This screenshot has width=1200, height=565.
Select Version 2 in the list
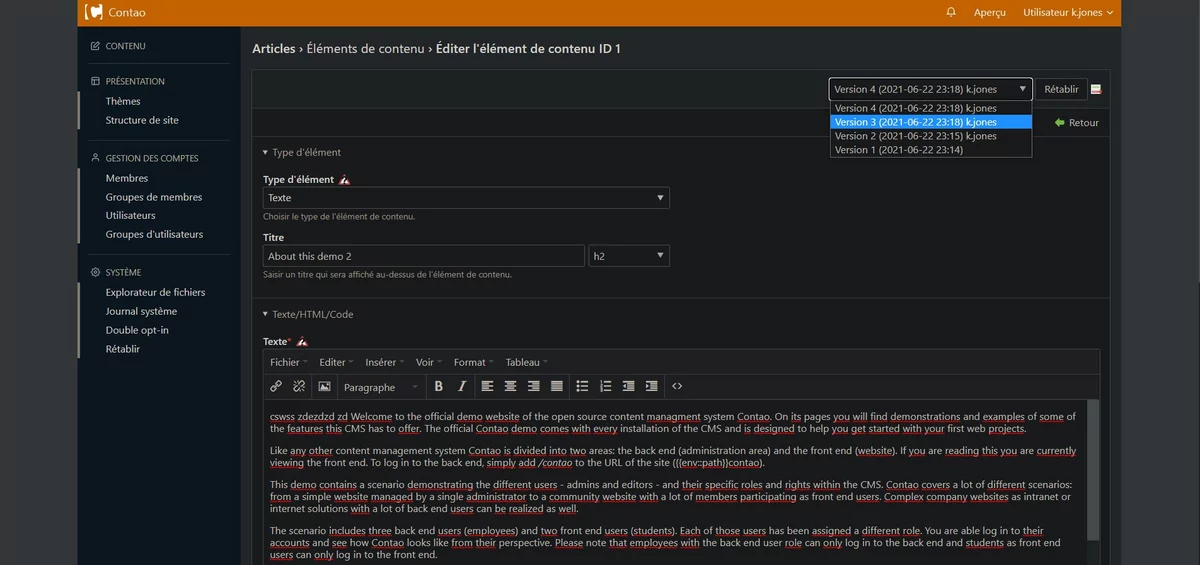tap(930, 136)
